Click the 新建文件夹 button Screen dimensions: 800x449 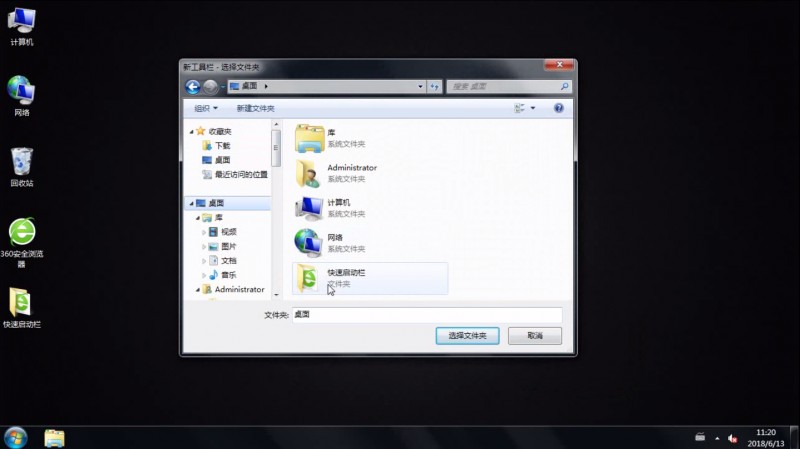pos(256,108)
